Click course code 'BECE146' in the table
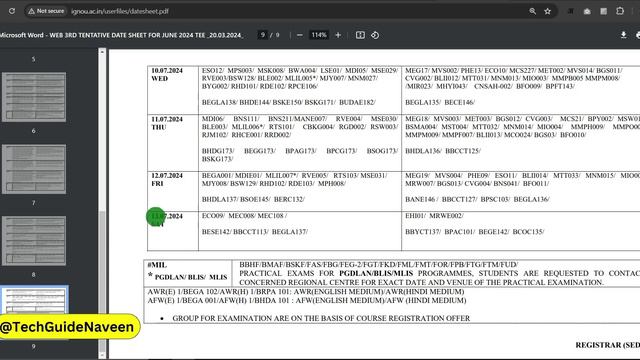Screen dimensions: 640x360 459,102
